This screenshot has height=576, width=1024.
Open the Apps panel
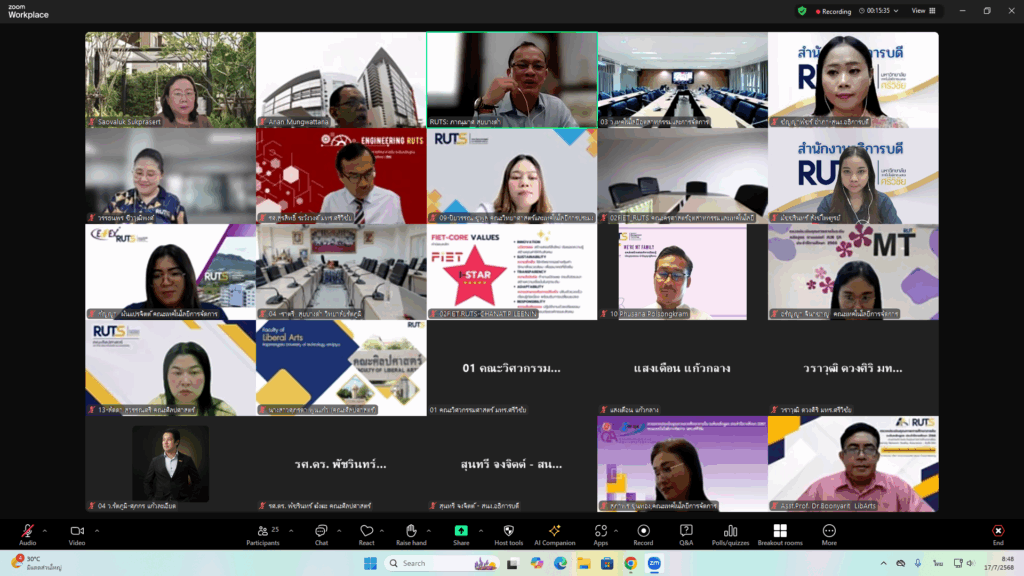click(x=601, y=534)
